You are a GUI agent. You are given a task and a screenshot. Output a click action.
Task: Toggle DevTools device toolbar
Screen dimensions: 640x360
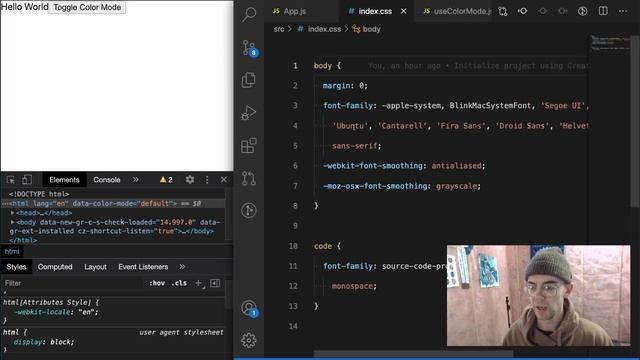27,180
